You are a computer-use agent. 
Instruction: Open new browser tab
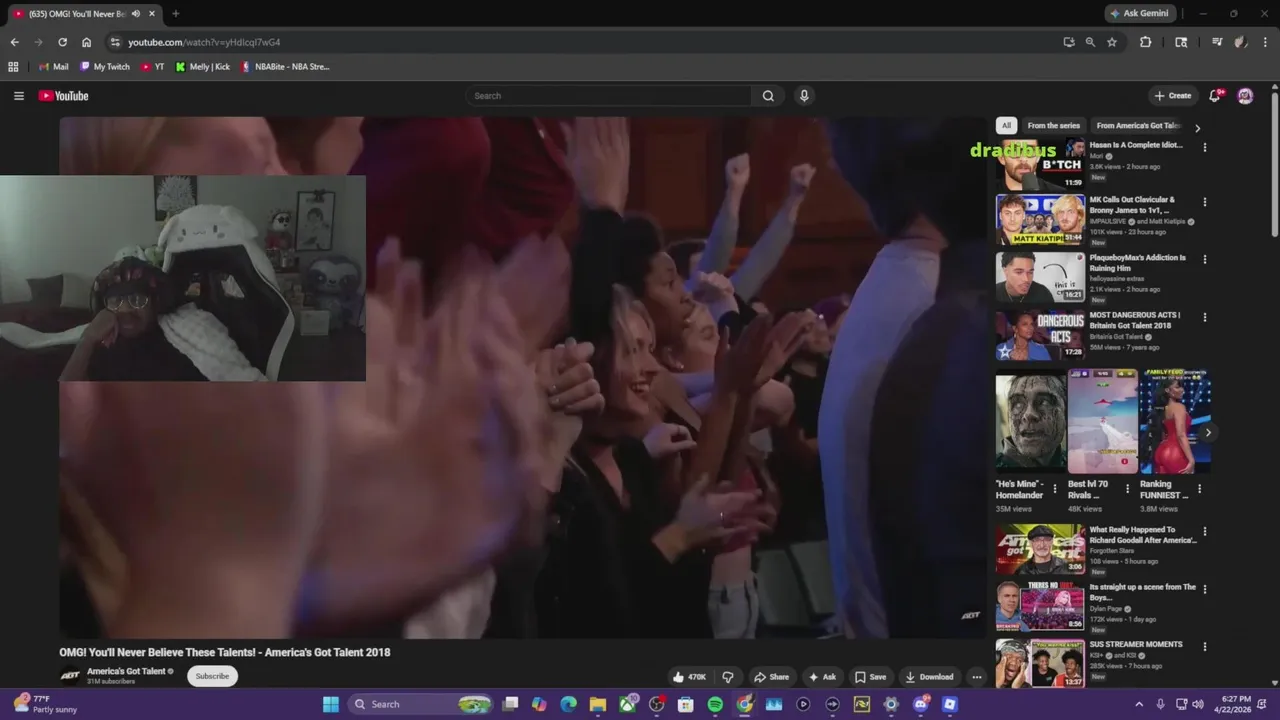[x=175, y=14]
